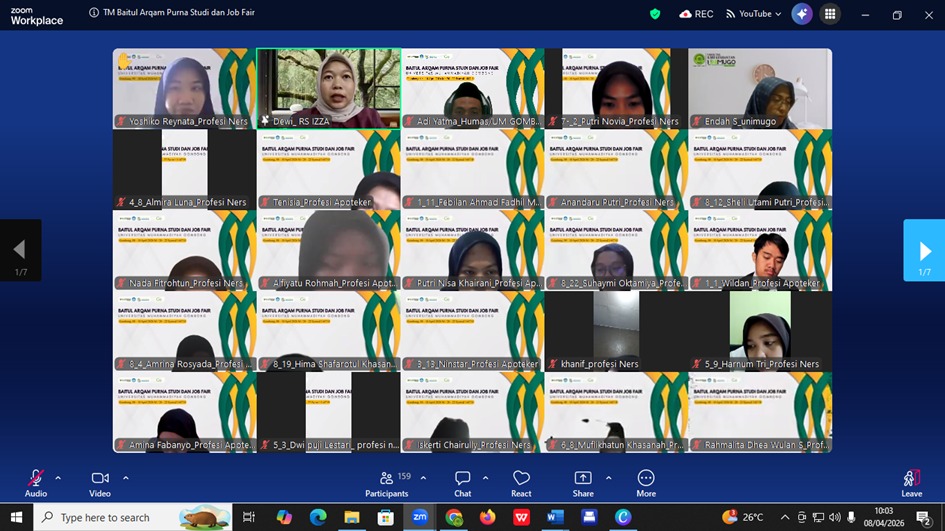Click the Leave meeting button
Image resolution: width=945 pixels, height=531 pixels.
(x=911, y=483)
